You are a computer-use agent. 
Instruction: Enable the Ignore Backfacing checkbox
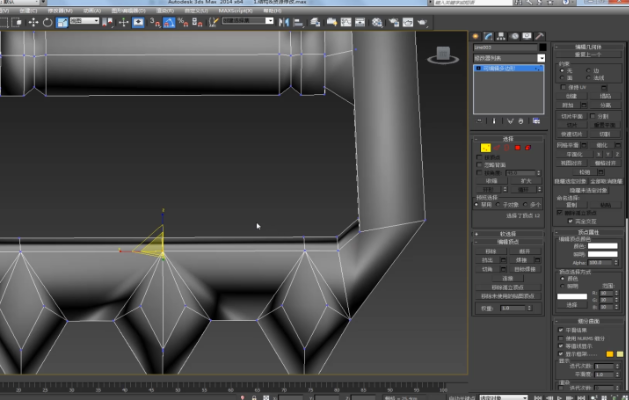coord(479,165)
